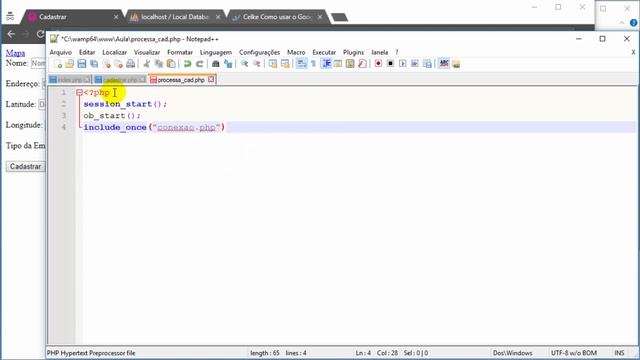Open the Linguagem menu
The width and height of the screenshot is (640, 360).
tap(216, 52)
